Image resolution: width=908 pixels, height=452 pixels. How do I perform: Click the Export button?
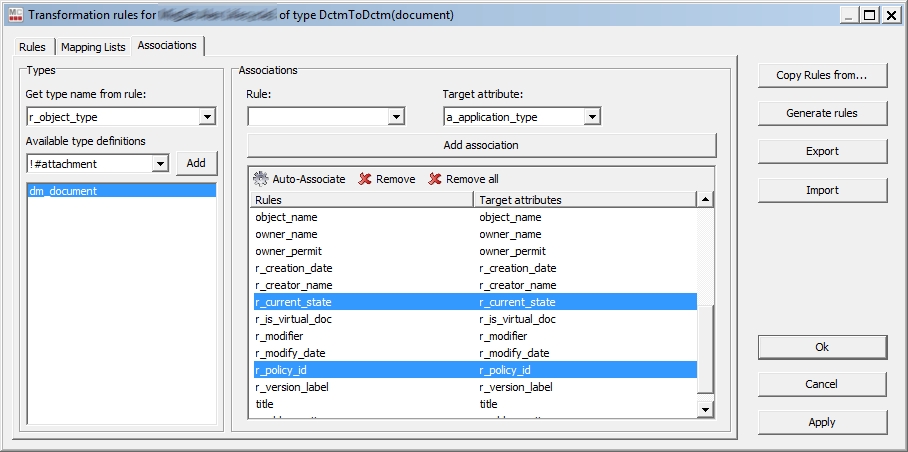pyautogui.click(x=821, y=151)
